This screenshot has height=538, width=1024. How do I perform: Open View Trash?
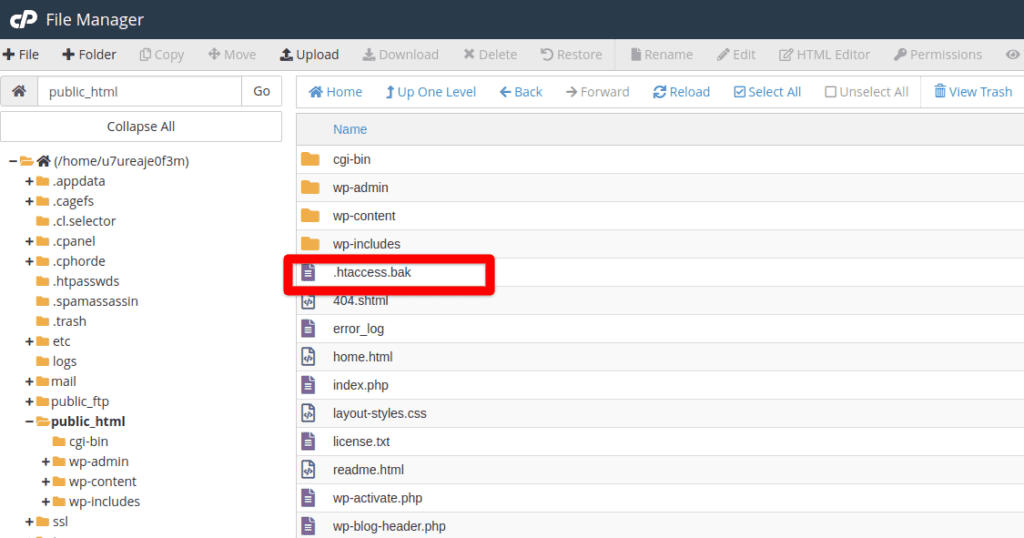[x=972, y=92]
